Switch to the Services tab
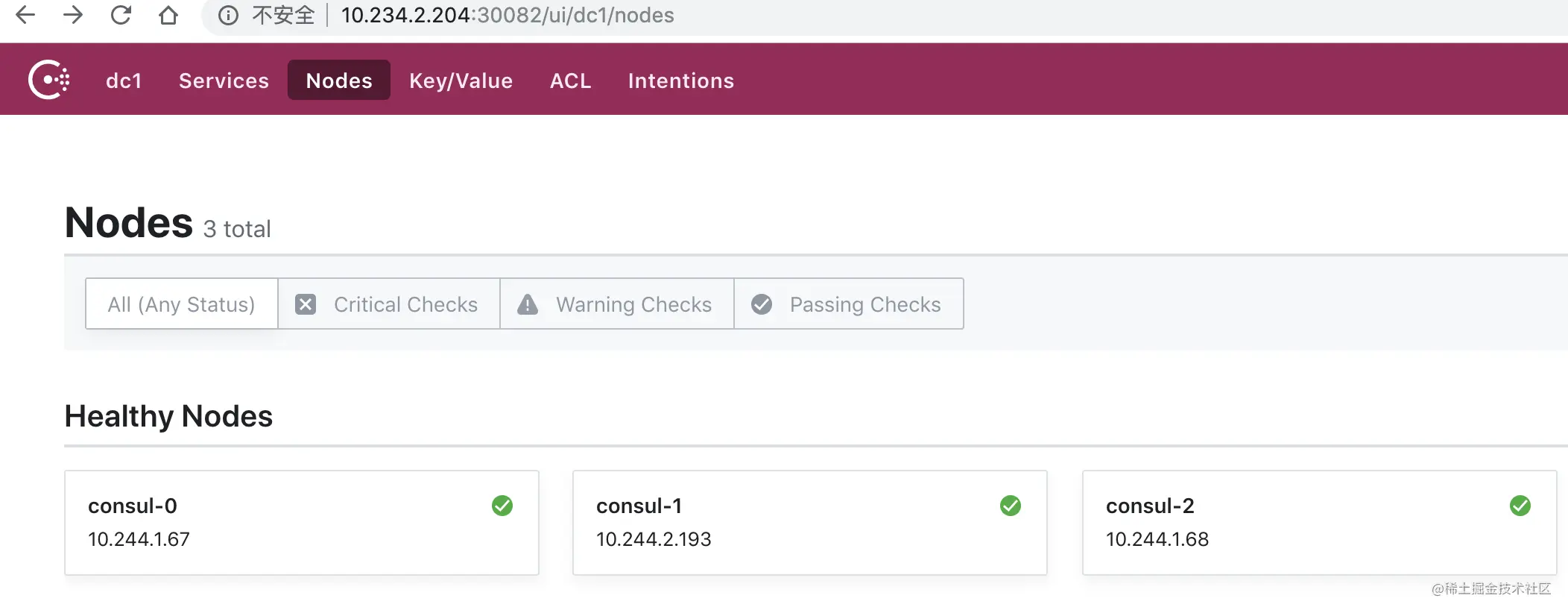Viewport: 1568px width, 613px height. 224,81
